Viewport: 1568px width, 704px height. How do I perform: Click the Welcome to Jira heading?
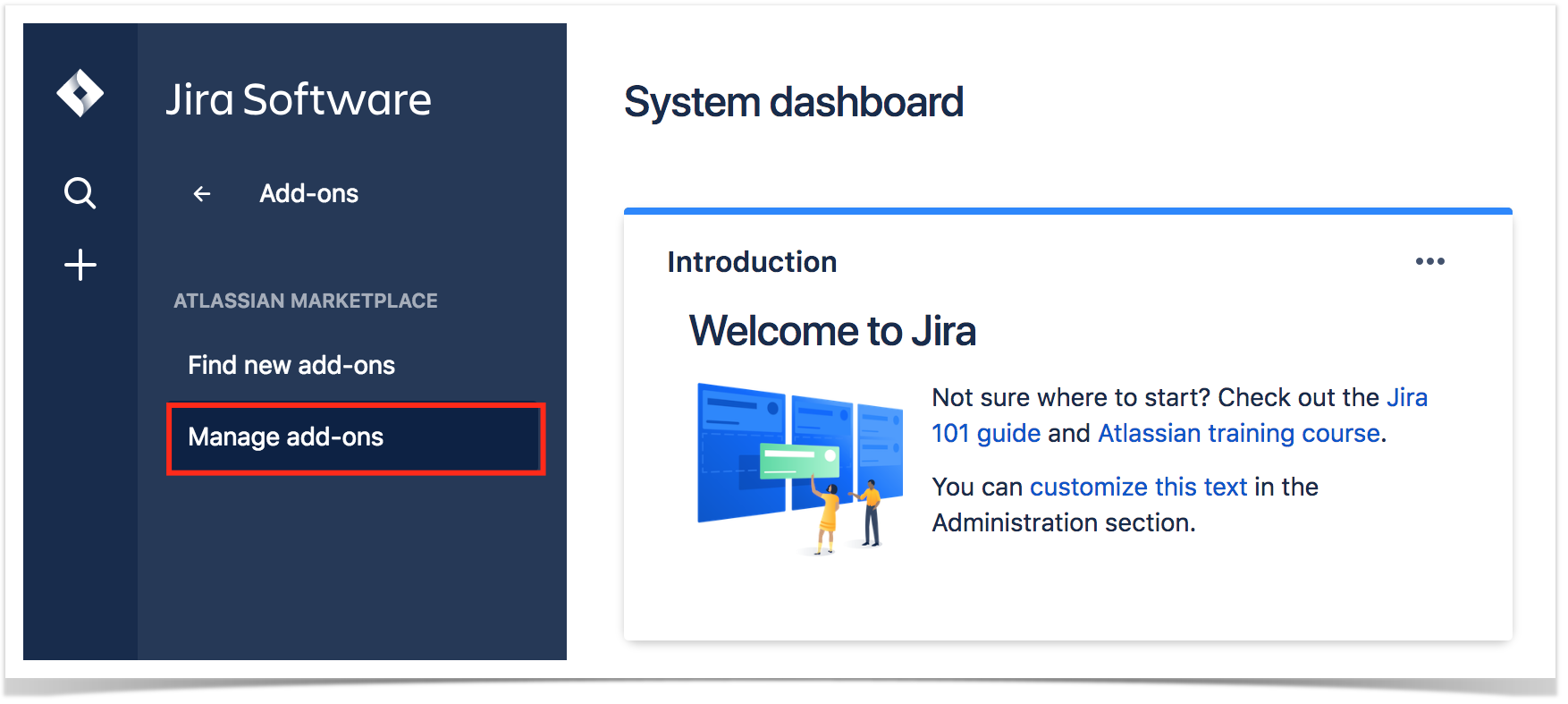[x=832, y=331]
